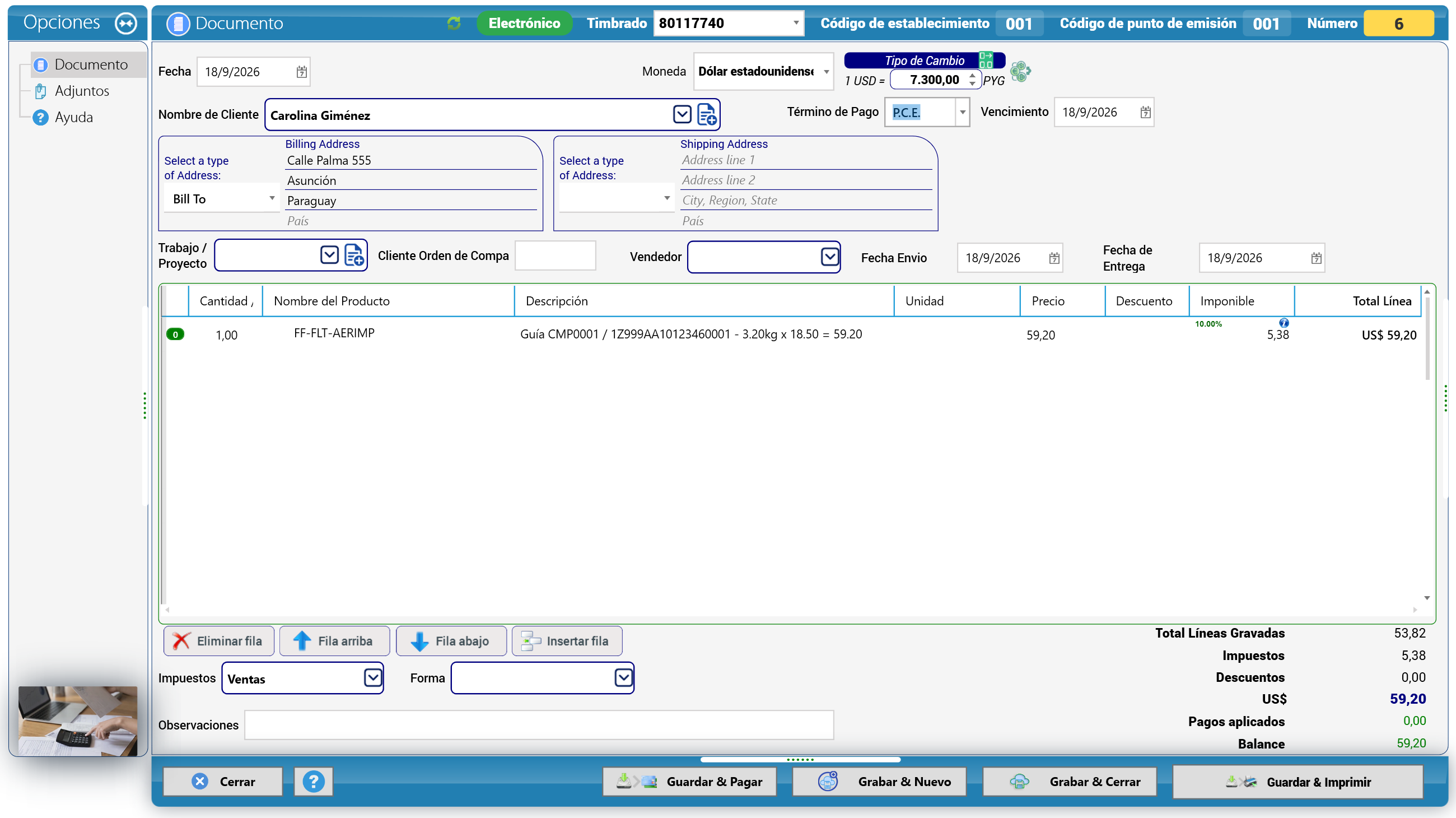Click the tax info icon on Imponible cell

coord(1284,323)
